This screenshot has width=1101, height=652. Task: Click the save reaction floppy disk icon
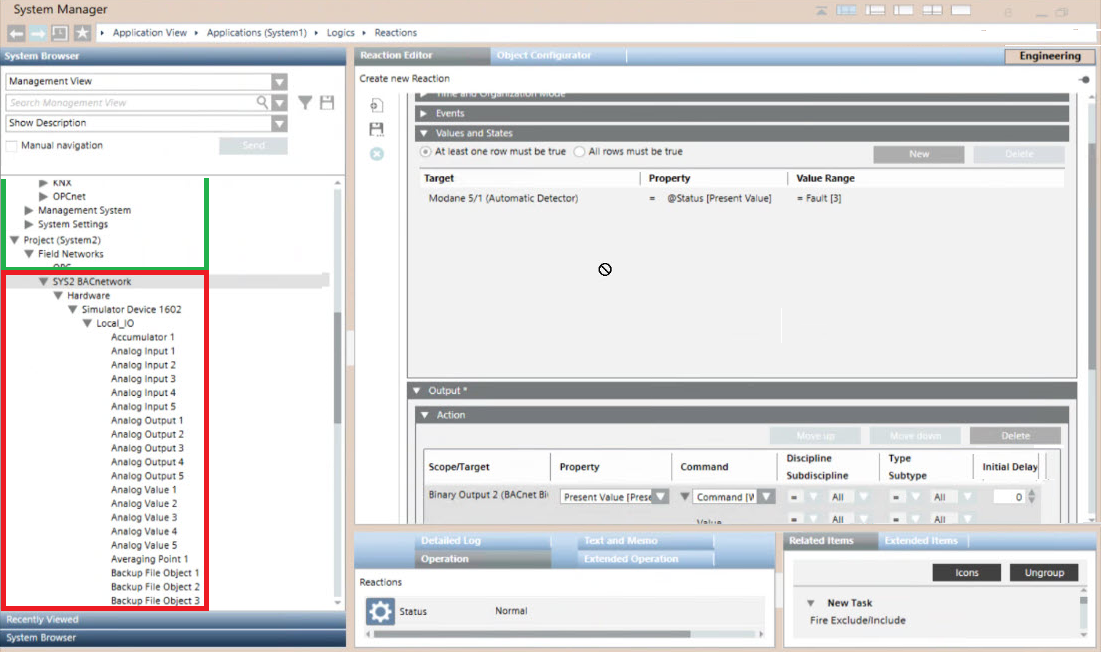pos(377,129)
